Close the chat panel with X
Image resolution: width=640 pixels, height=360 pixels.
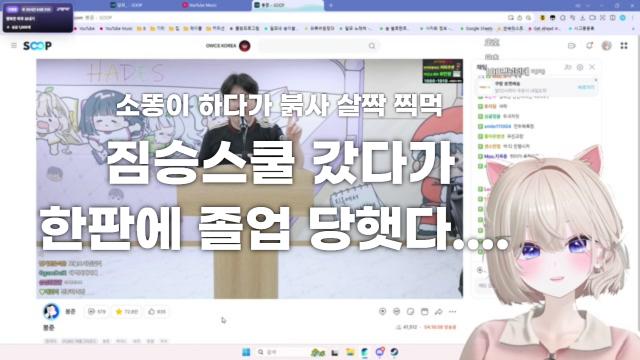click(x=592, y=67)
